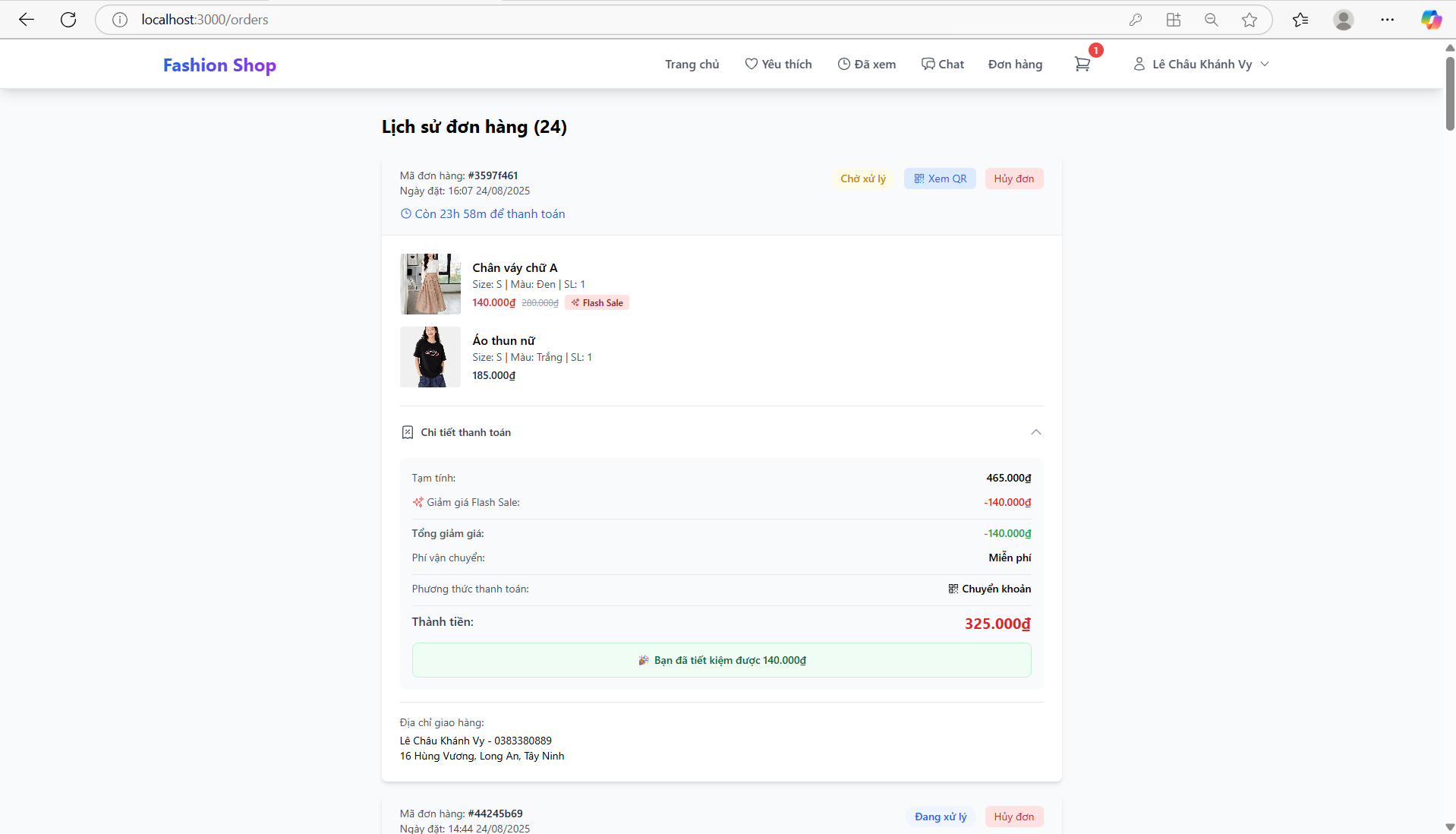The image size is (1456, 834).
Task: Click the Tổng giảm giá value -140.000₫
Action: tap(1007, 533)
